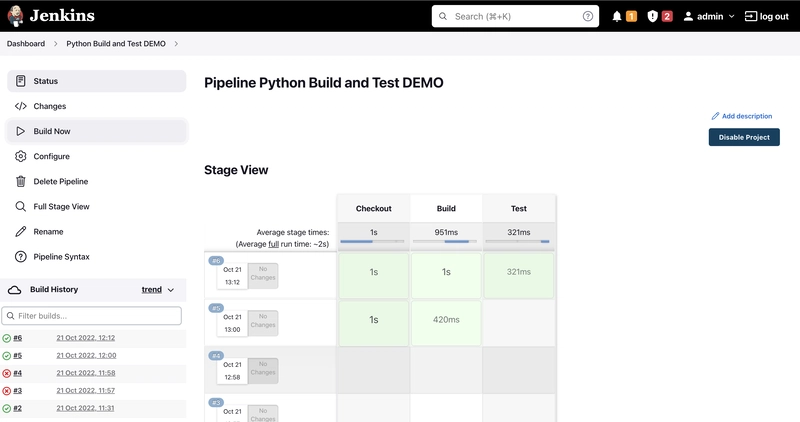Open Full Stage View from sidebar
This screenshot has width=800, height=422.
(x=61, y=207)
